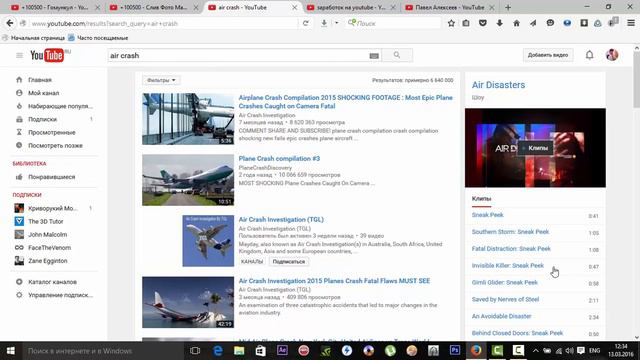Open Каталог каналов
Image resolution: width=640 pixels, height=360 pixels.
point(52,282)
